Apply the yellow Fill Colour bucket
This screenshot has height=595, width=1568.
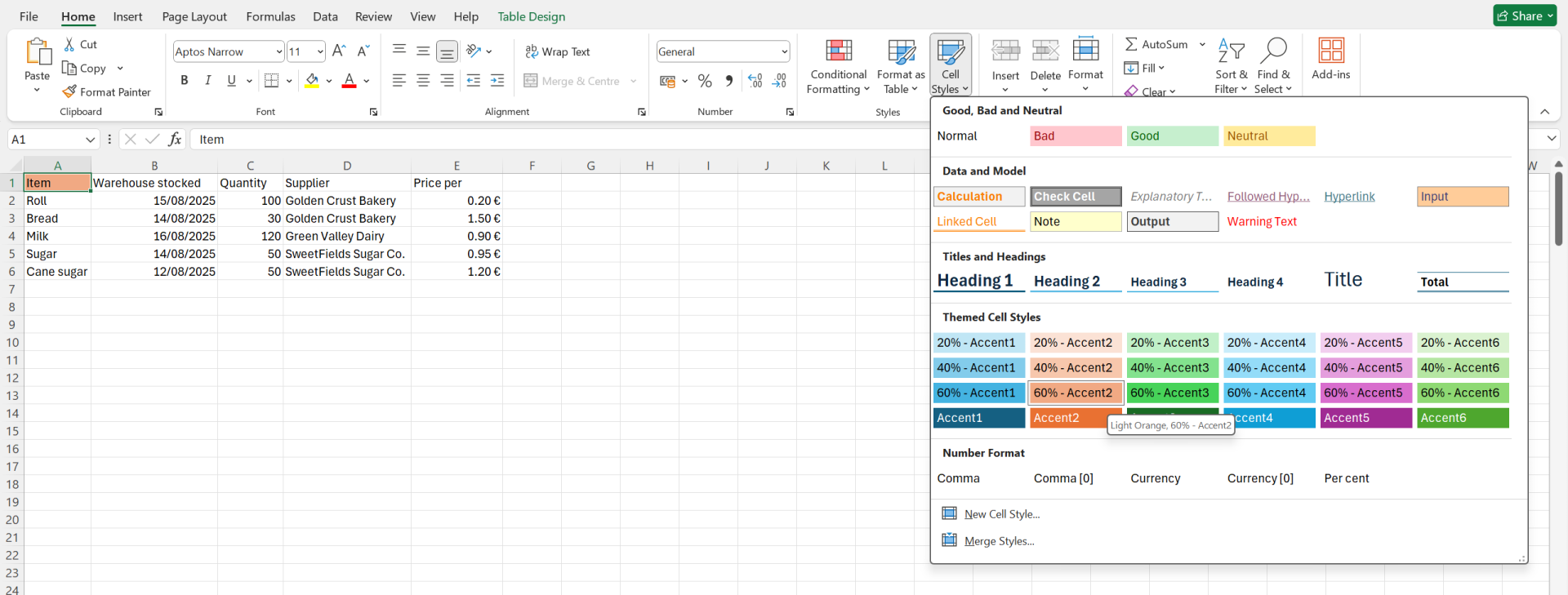coord(312,80)
